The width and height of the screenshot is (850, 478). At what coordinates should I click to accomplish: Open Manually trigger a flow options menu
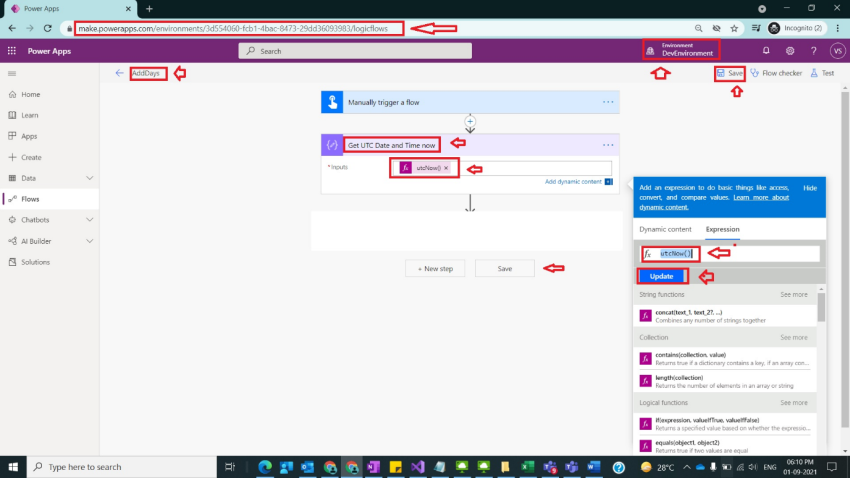pyautogui.click(x=608, y=102)
